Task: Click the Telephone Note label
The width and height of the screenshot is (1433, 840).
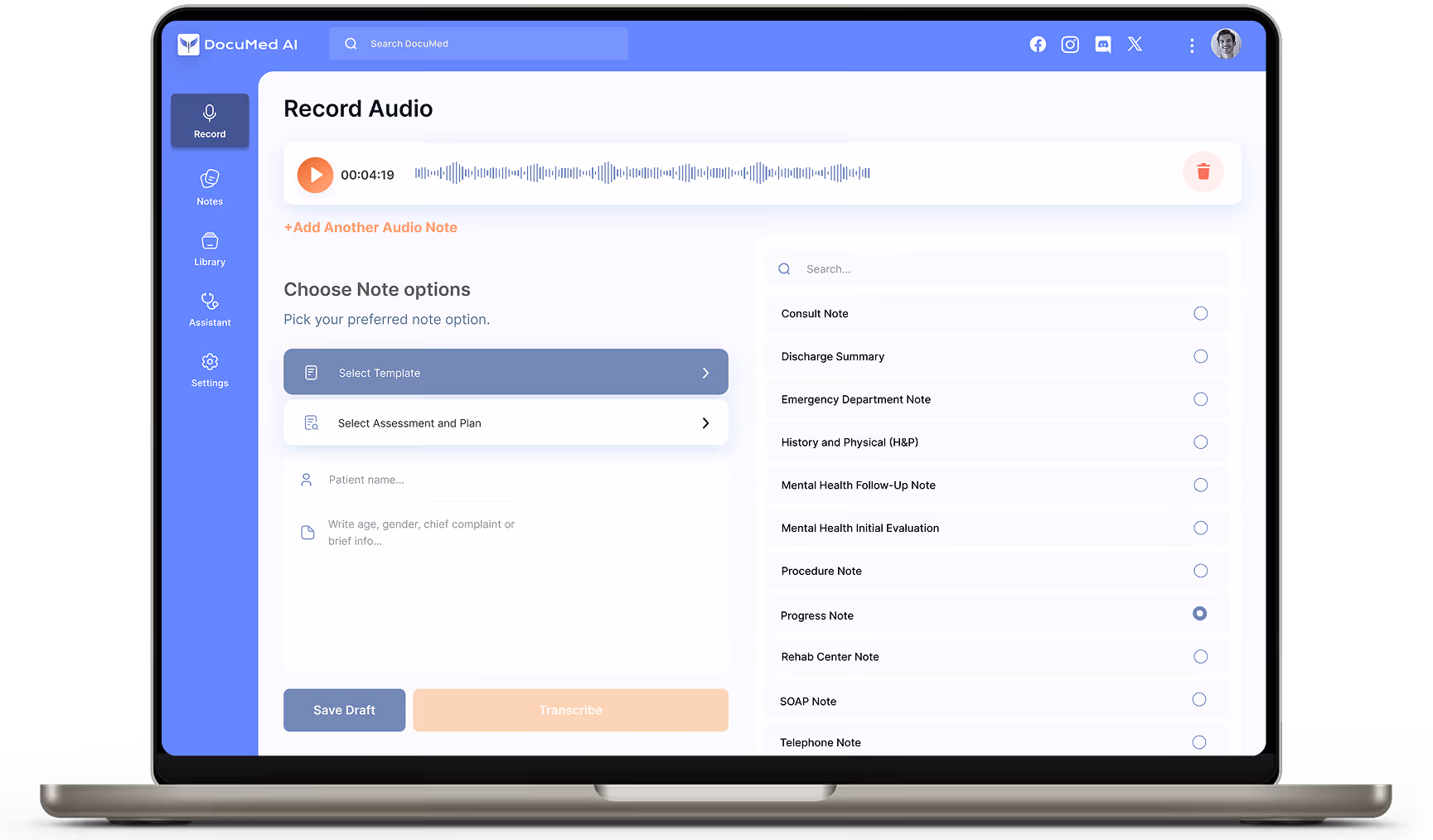Action: [x=821, y=743]
